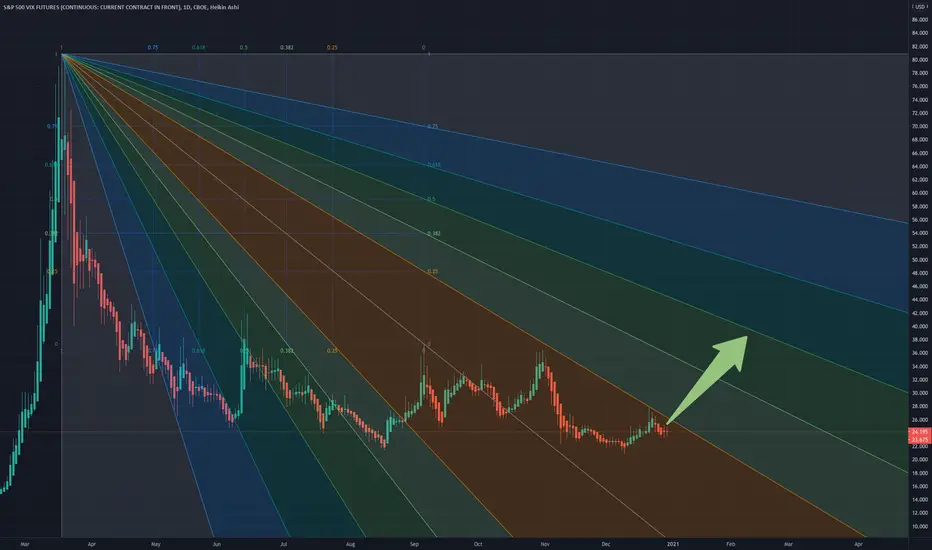
Task: Click the 2021 date axis label
Action: click(x=673, y=544)
